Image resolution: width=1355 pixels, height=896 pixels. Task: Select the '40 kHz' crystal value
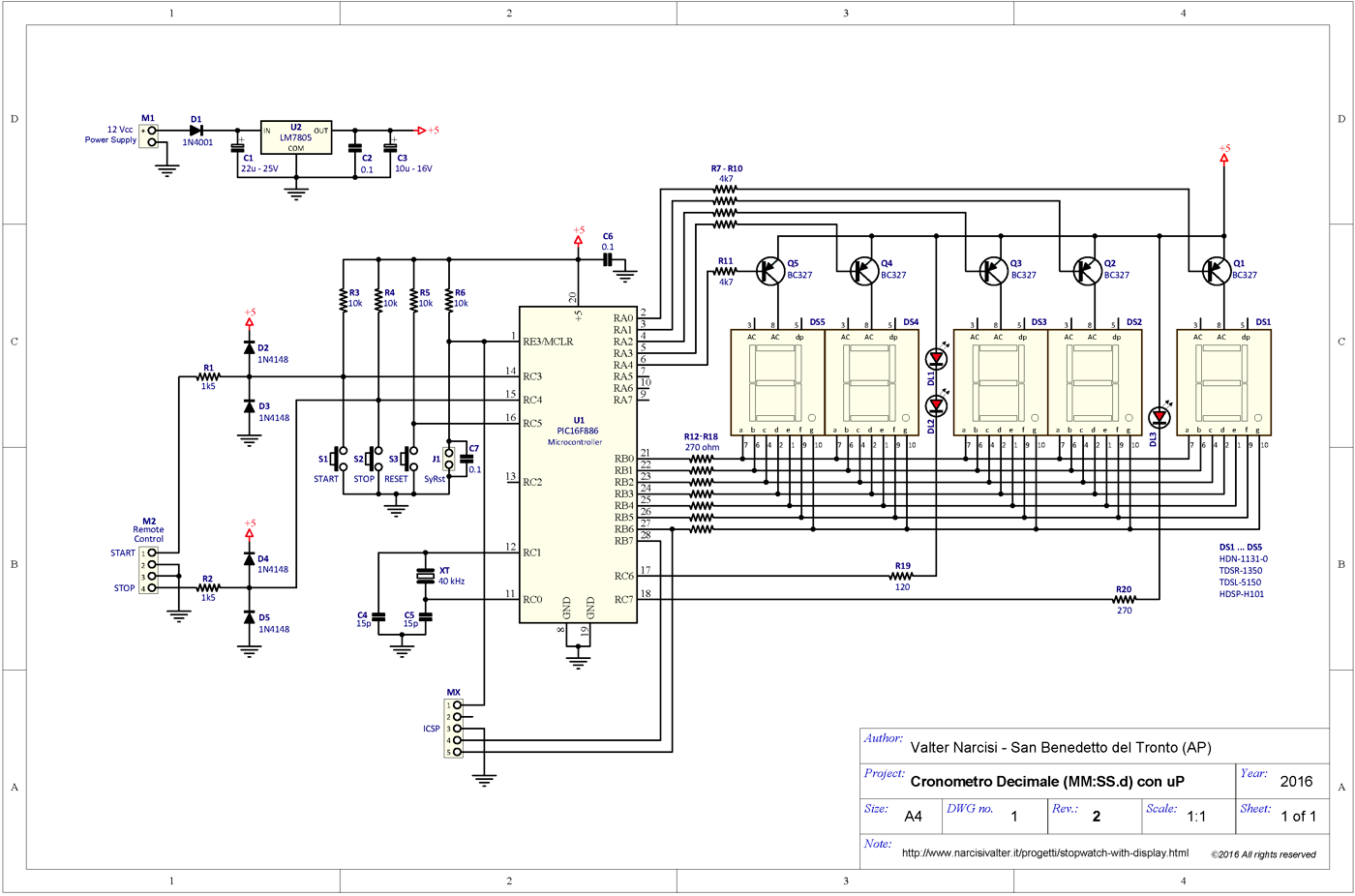pyautogui.click(x=451, y=582)
